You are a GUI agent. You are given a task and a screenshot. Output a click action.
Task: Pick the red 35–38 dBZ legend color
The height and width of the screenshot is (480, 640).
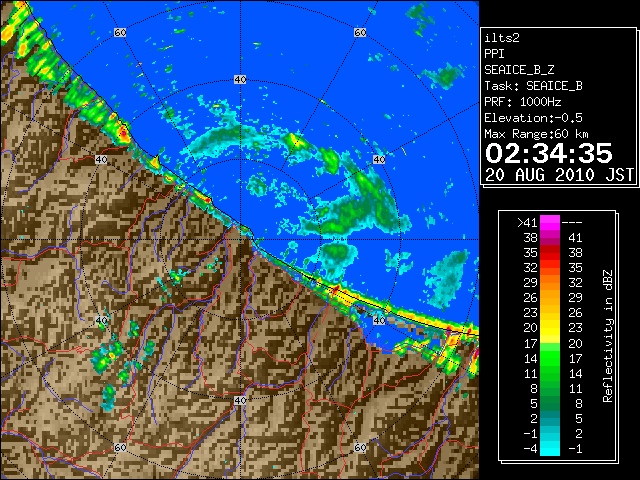tap(550, 253)
